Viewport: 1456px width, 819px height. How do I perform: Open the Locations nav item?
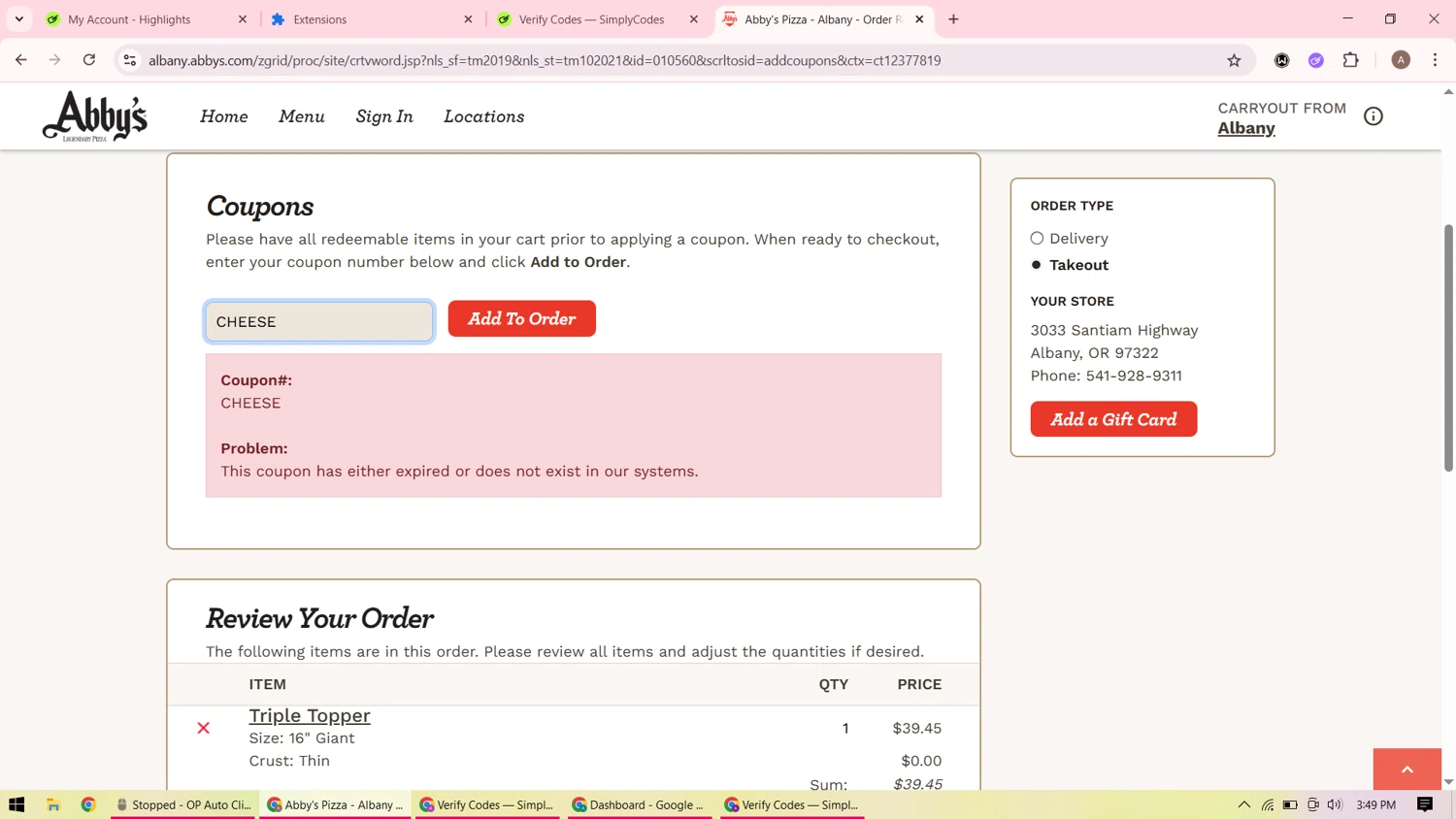(484, 116)
